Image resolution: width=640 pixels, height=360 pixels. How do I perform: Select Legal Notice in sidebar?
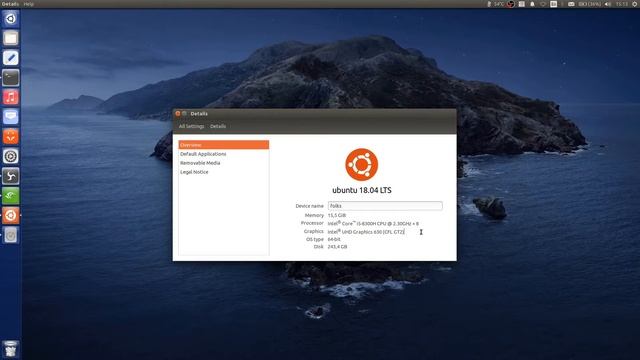click(224, 172)
